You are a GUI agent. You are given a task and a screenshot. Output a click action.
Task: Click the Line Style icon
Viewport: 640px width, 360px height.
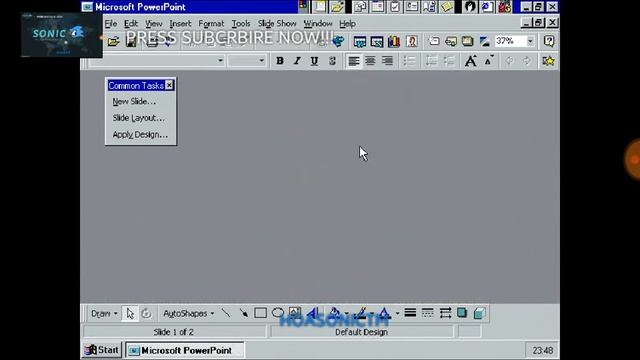pyautogui.click(x=410, y=313)
